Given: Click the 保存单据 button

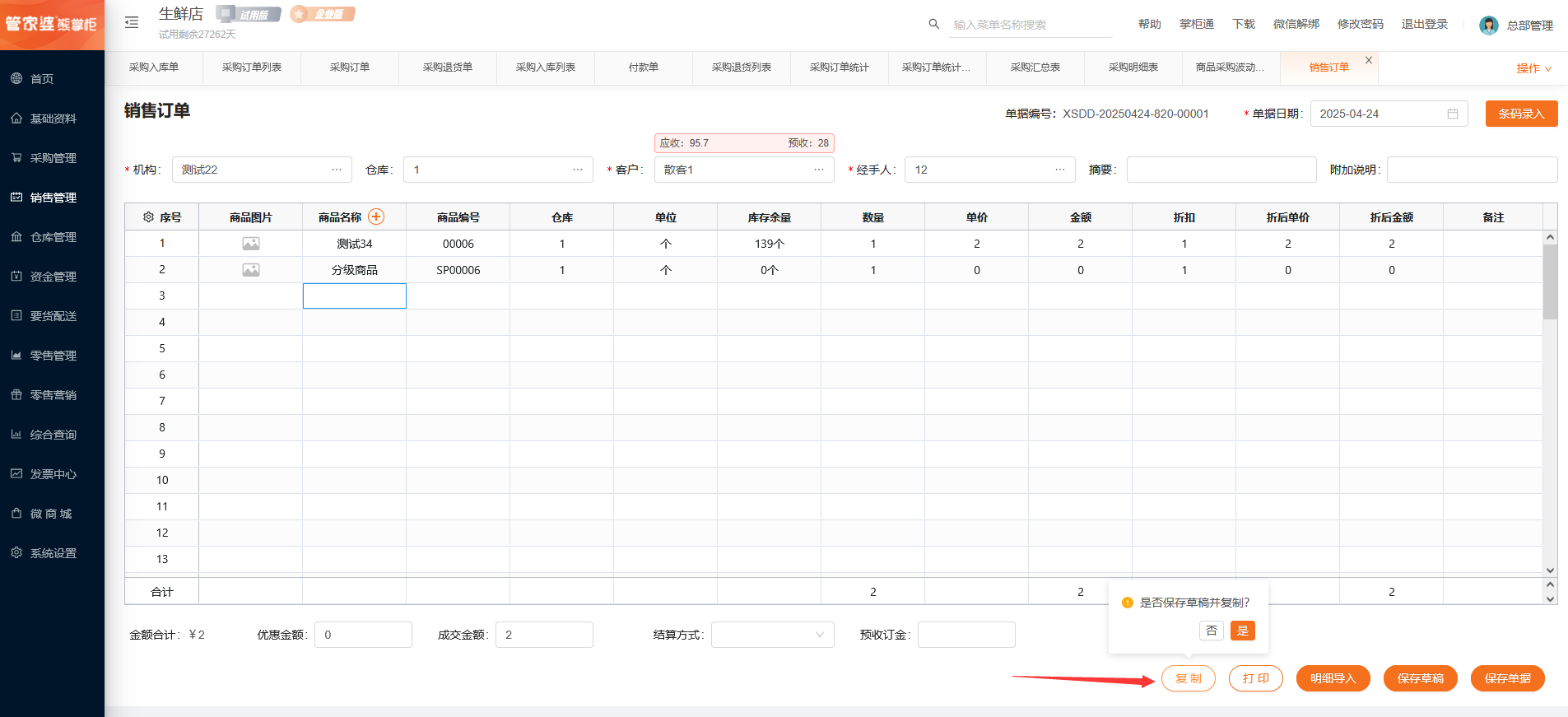Looking at the screenshot, I should (x=1507, y=678).
